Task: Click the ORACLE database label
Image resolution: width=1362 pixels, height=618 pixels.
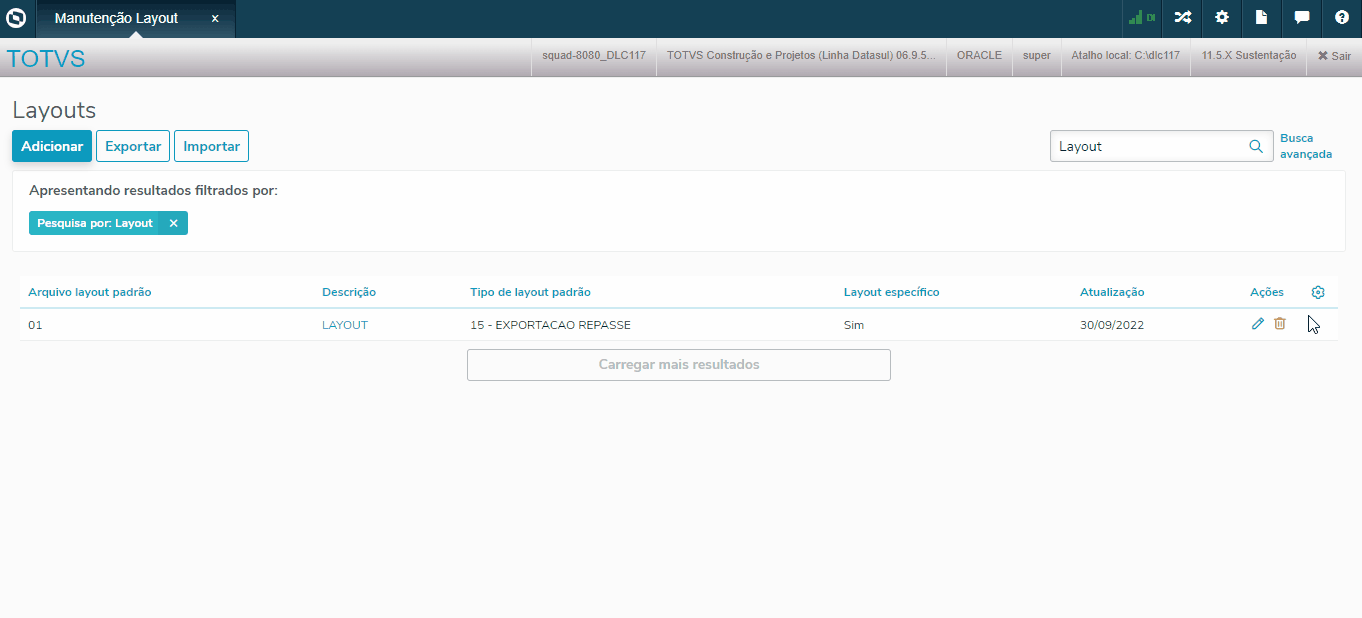Action: 979,56
